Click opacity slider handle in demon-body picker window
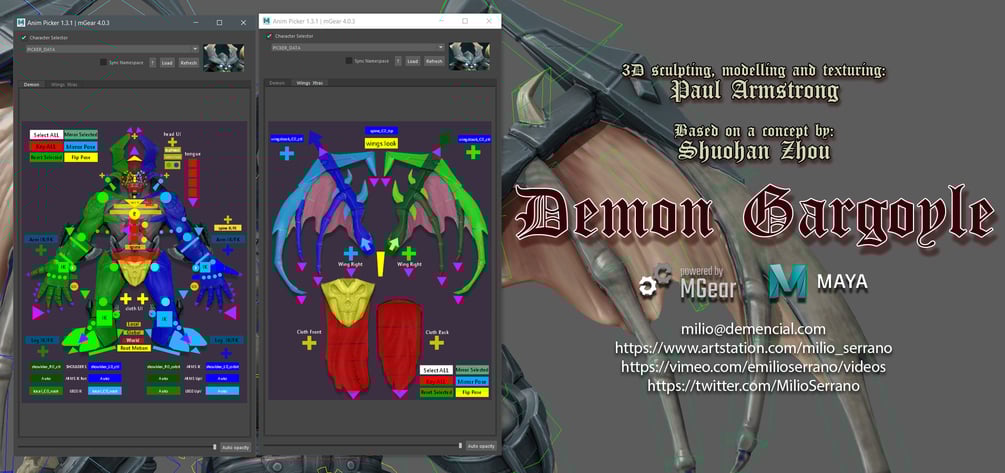 pos(215,446)
